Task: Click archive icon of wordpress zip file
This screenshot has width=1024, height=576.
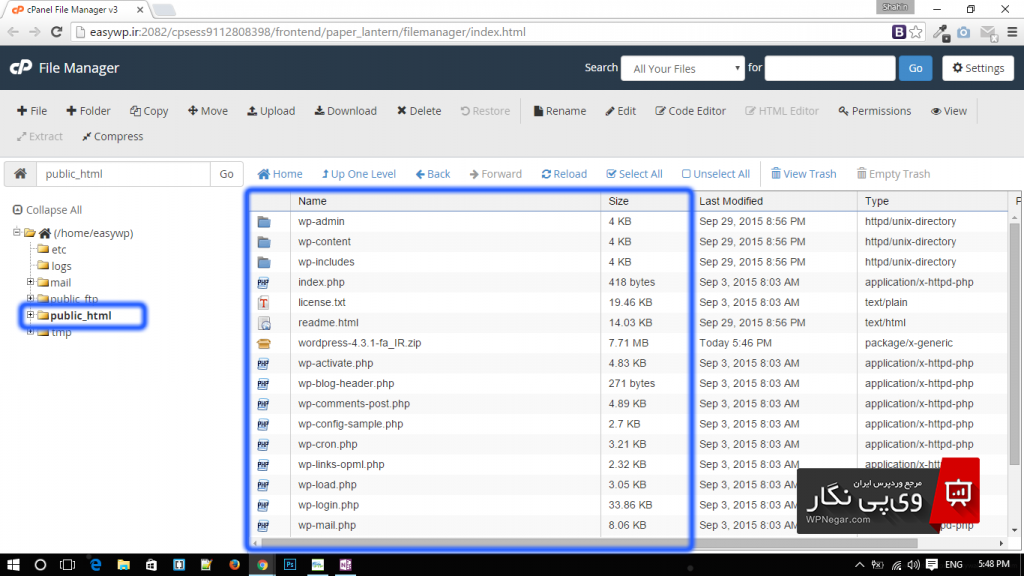Action: click(x=264, y=344)
